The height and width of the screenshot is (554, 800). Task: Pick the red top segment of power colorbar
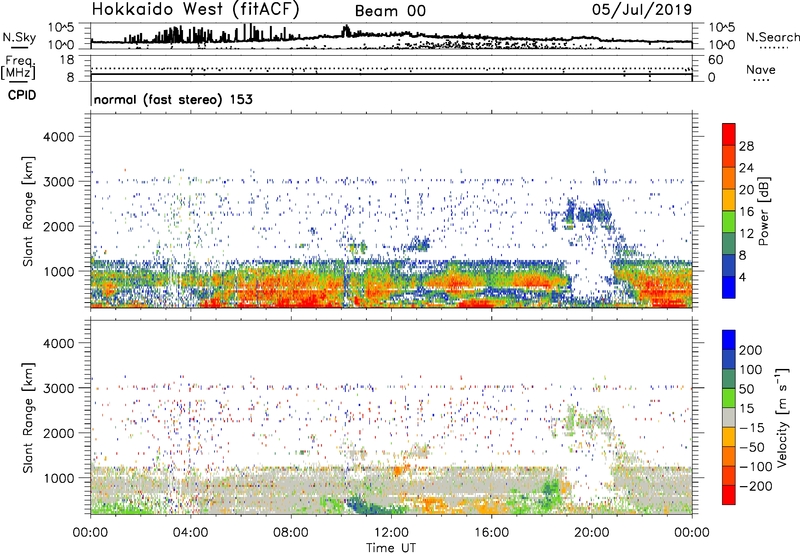729,135
